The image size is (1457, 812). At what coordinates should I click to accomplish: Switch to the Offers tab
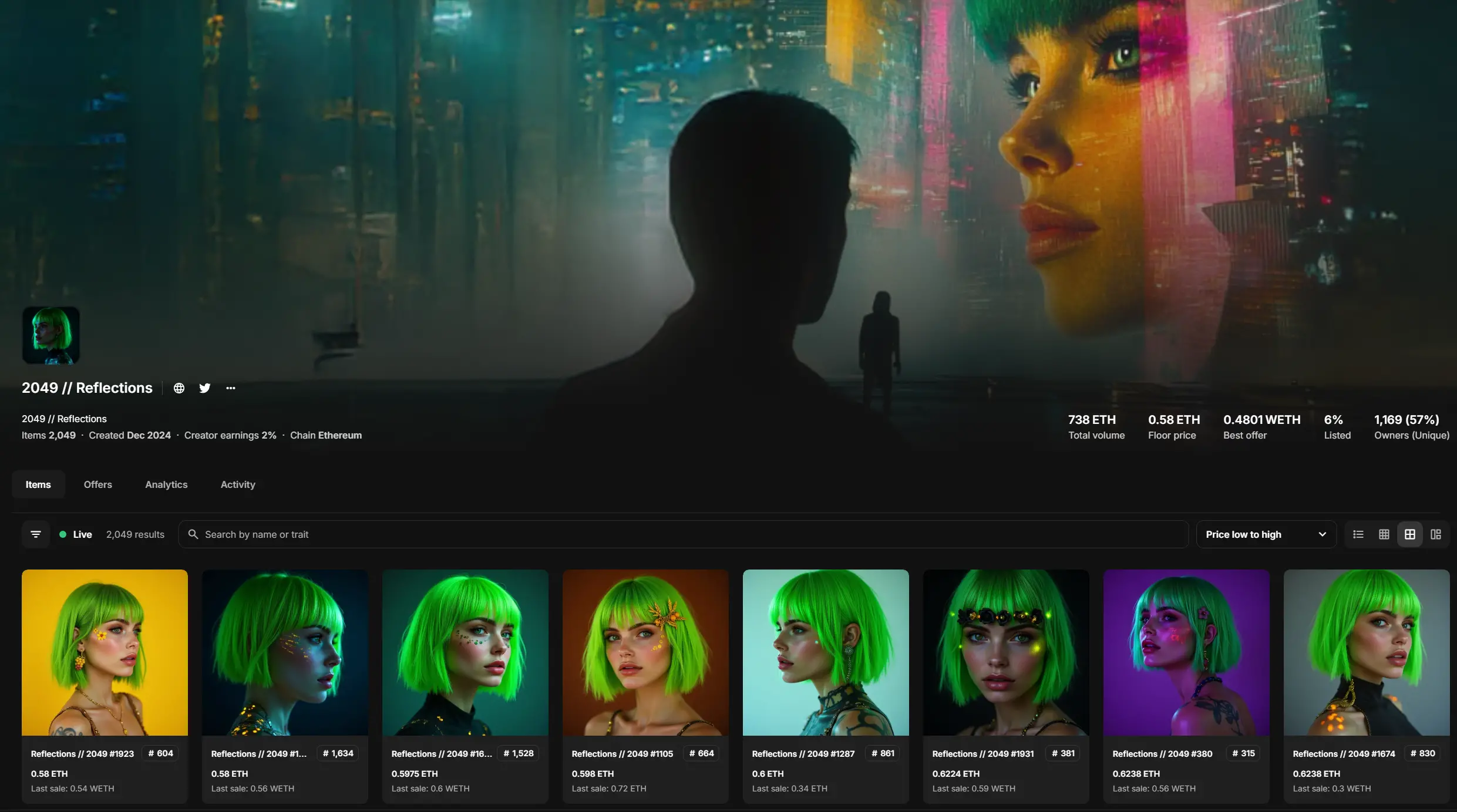97,484
